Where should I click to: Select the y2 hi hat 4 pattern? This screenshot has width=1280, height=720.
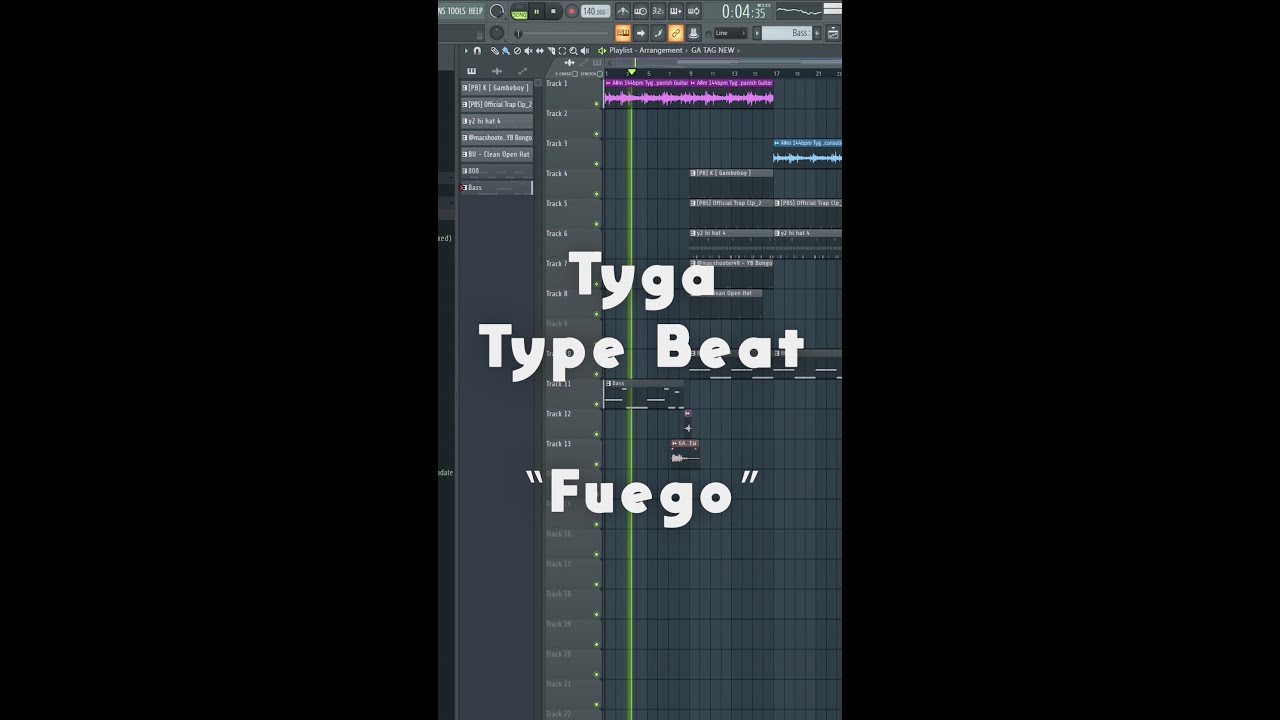point(496,121)
